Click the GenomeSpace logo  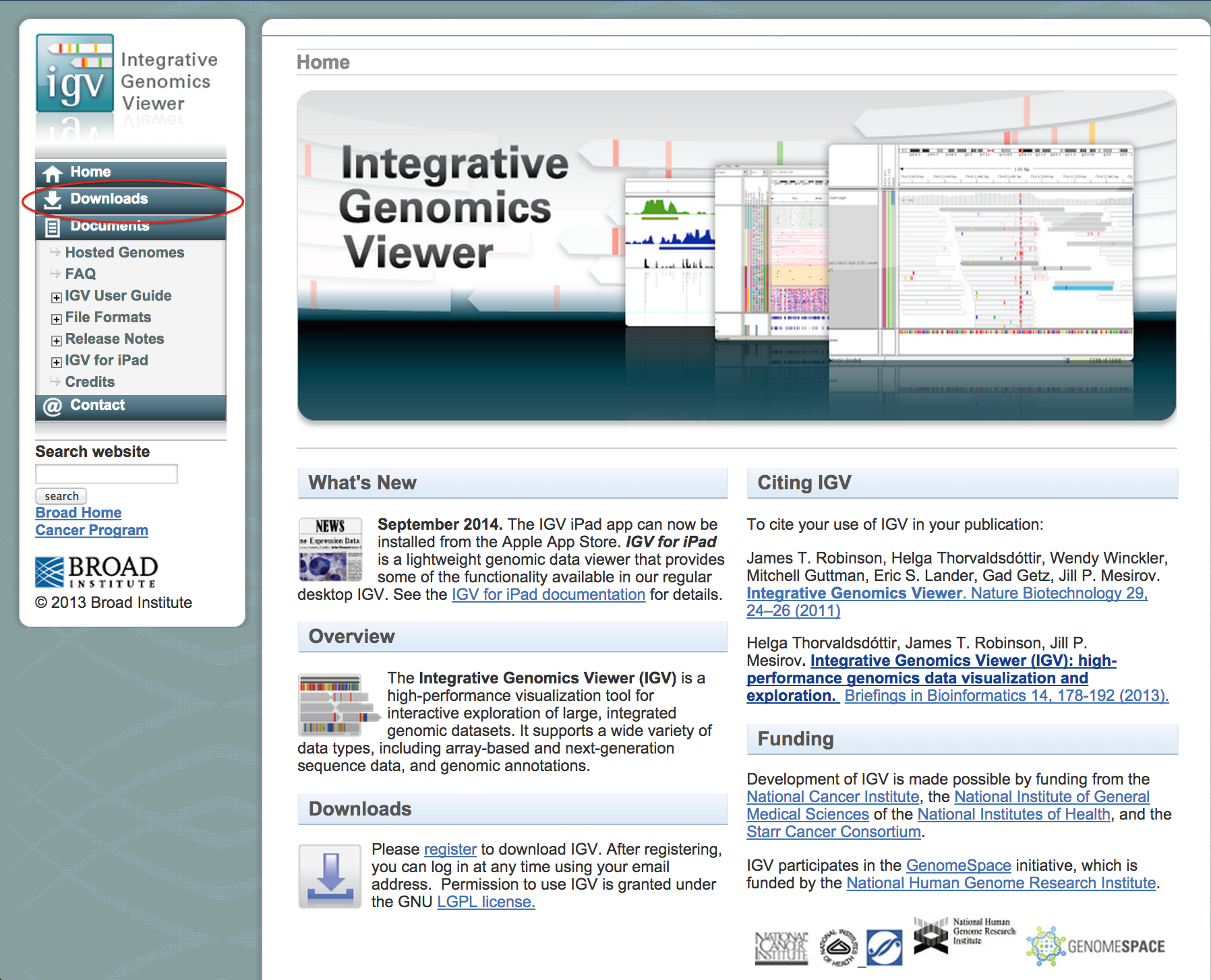[1096, 946]
